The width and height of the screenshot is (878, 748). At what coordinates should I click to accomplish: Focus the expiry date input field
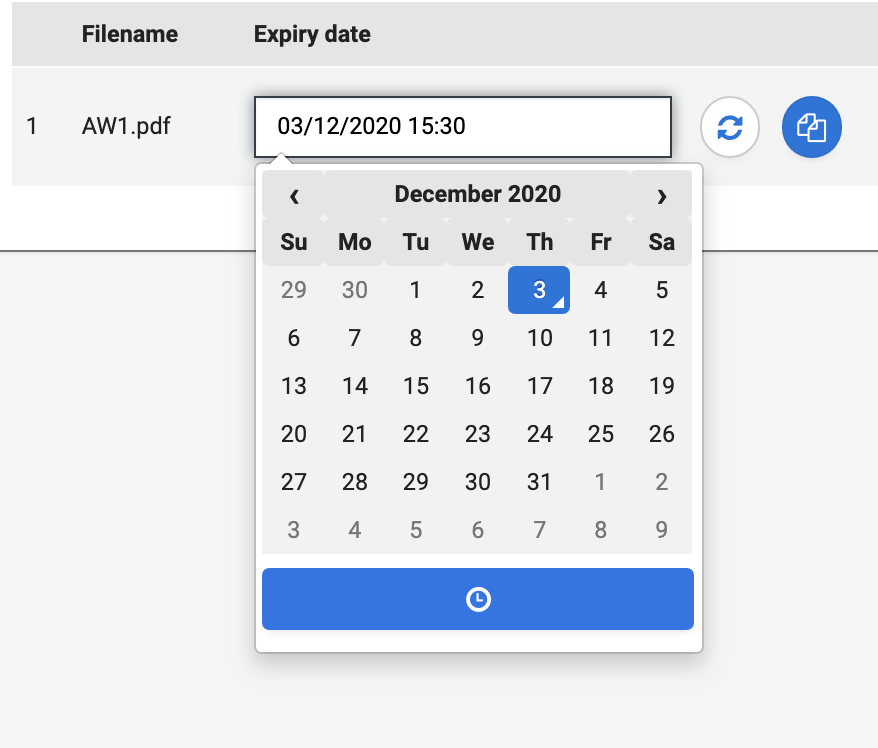462,127
